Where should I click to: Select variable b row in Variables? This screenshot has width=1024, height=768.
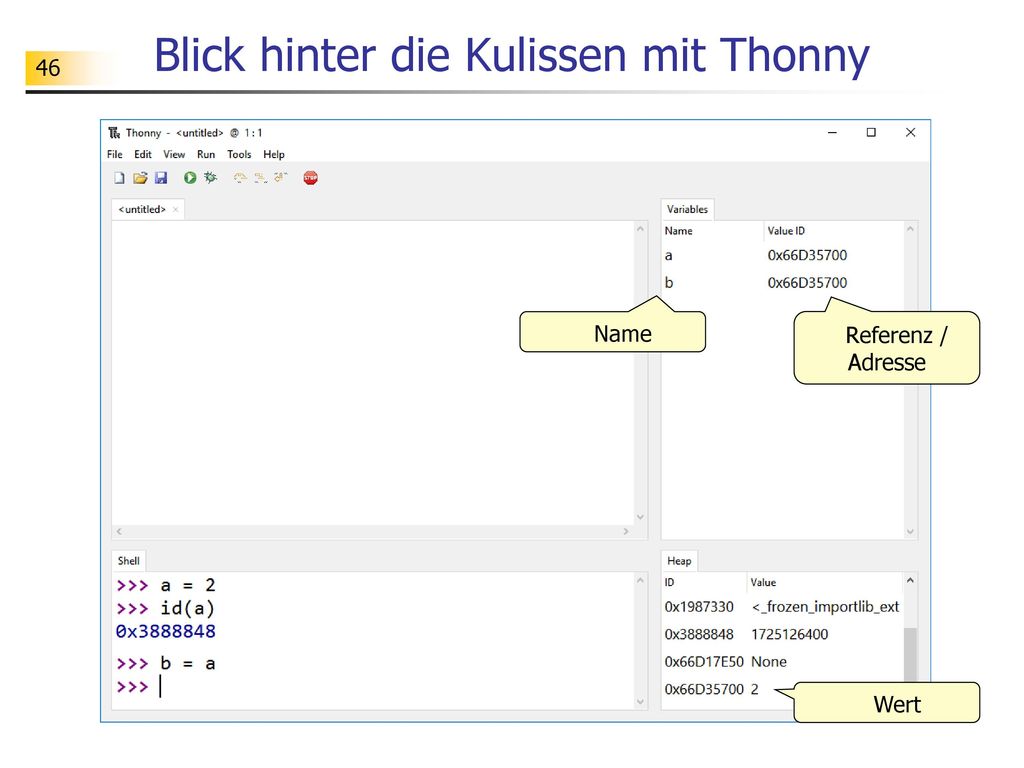(x=782, y=283)
